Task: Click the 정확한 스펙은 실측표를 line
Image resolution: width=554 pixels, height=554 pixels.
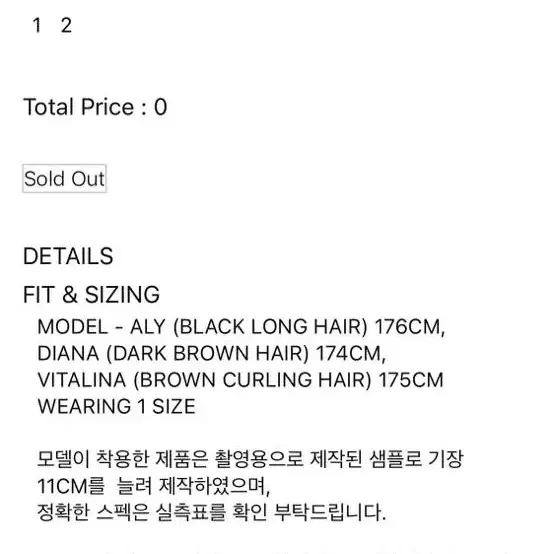Action: click(x=211, y=512)
